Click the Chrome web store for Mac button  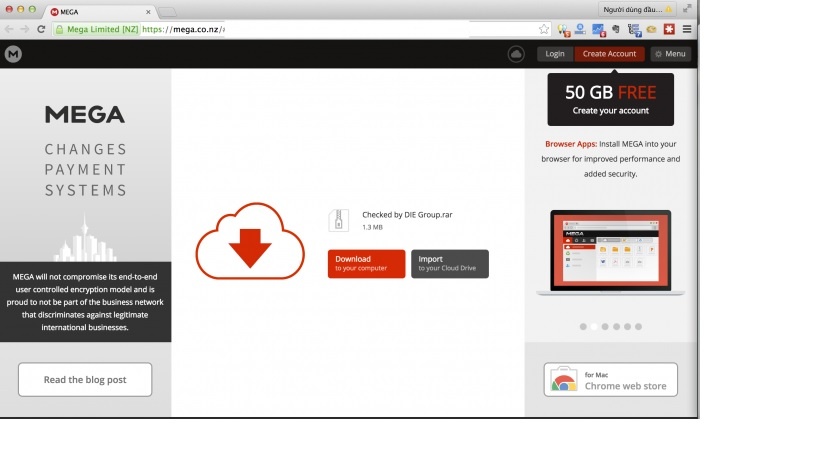tap(611, 380)
